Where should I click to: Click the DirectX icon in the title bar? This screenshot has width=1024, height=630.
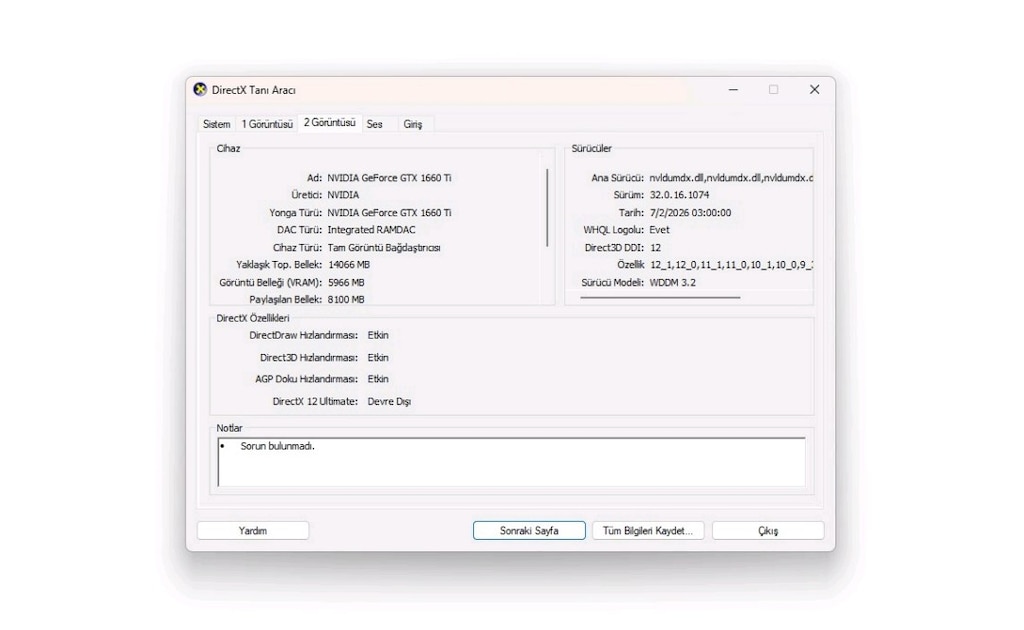(x=200, y=89)
